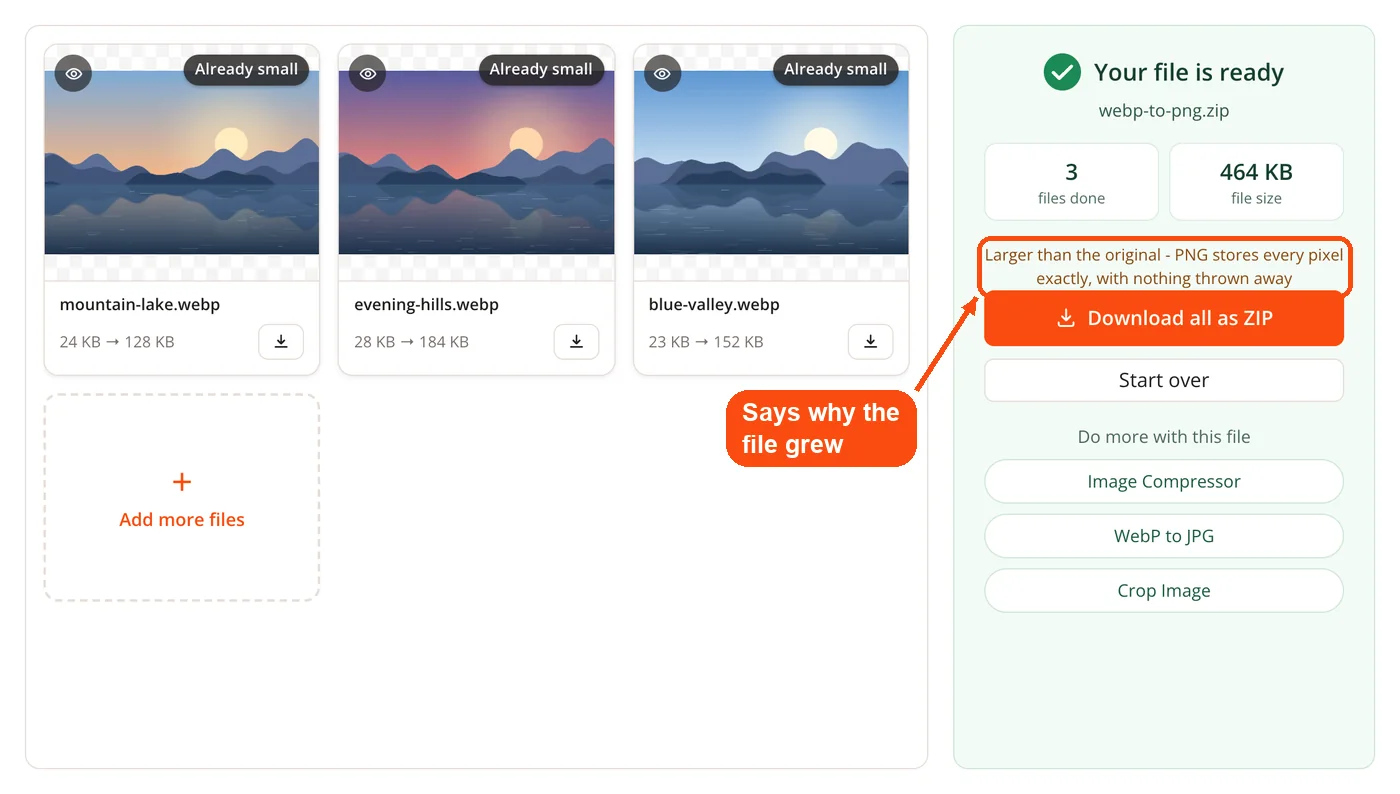Click the Larger than the original notice
This screenshot has width=1400, height=794.
pos(1164,267)
